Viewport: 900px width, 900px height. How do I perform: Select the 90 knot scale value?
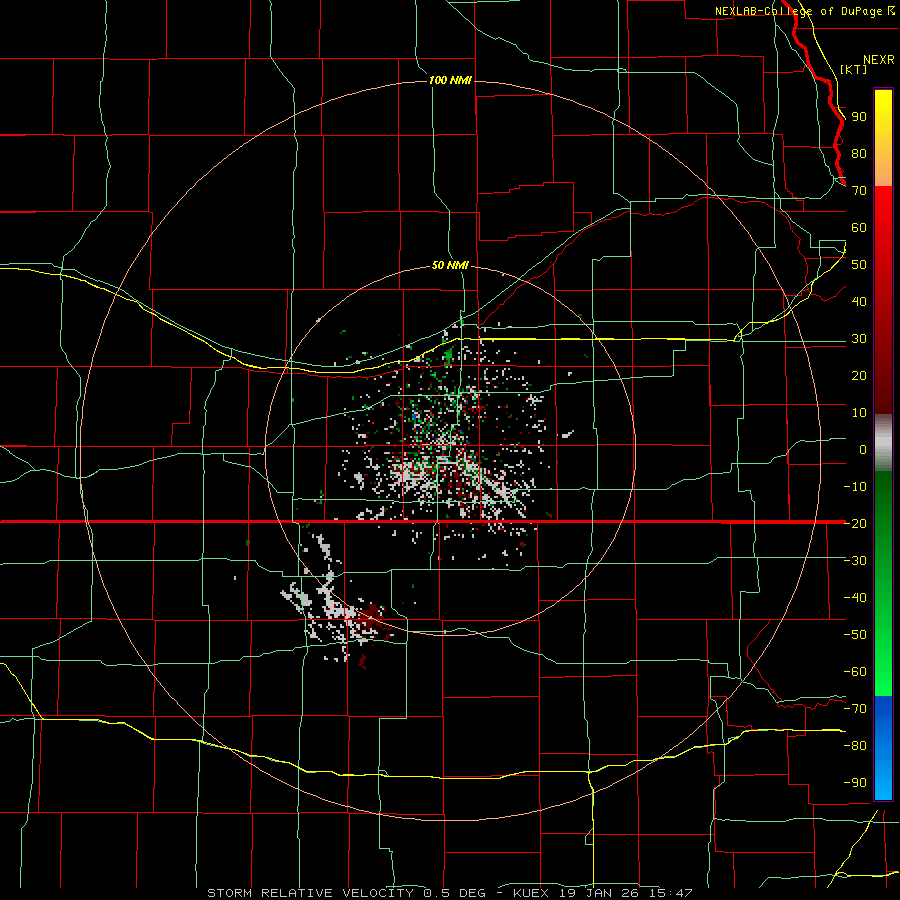click(x=859, y=117)
